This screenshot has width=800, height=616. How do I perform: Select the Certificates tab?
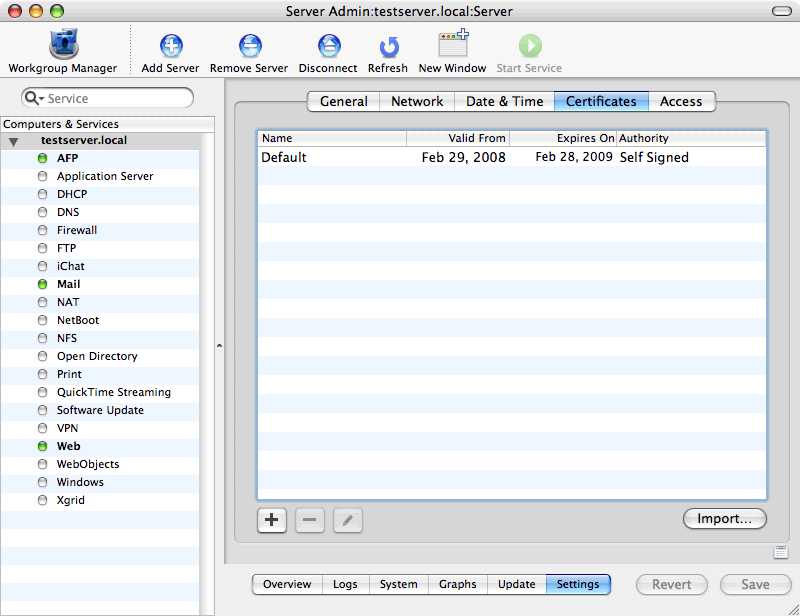click(601, 101)
